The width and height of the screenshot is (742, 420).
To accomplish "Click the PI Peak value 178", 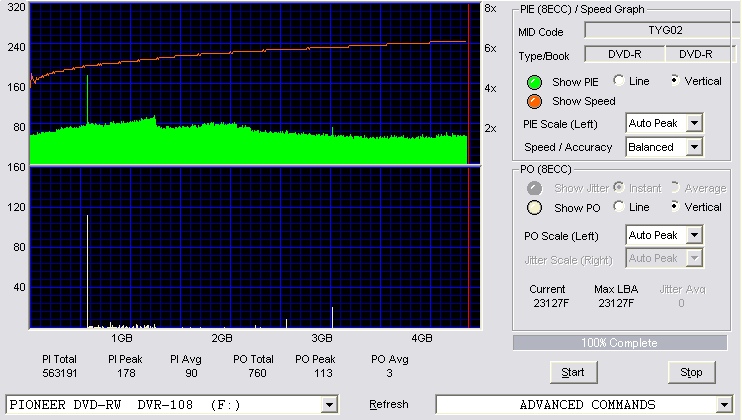I will click(126, 373).
